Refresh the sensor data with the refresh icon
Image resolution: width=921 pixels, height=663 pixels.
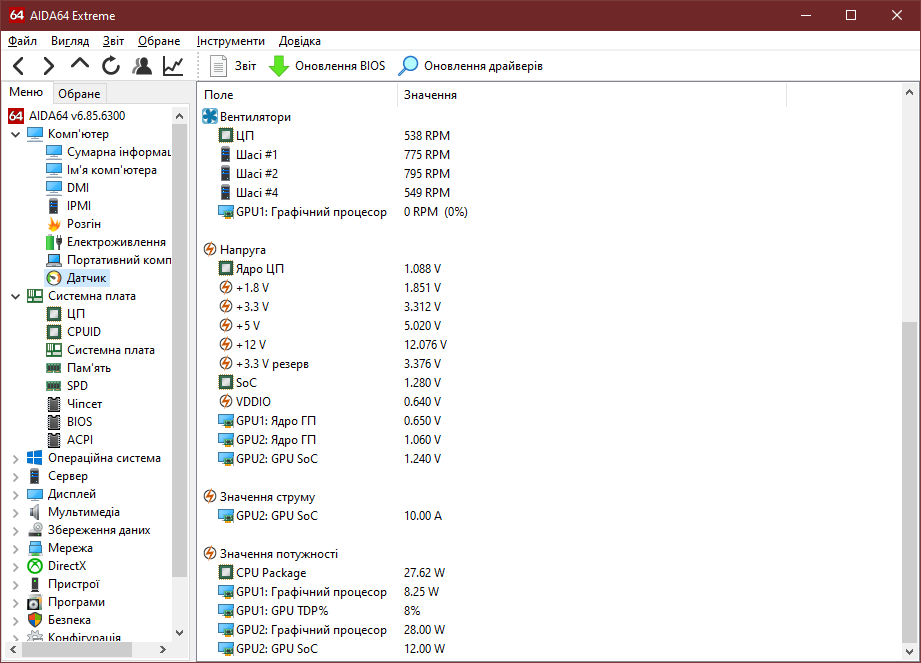pyautogui.click(x=110, y=66)
